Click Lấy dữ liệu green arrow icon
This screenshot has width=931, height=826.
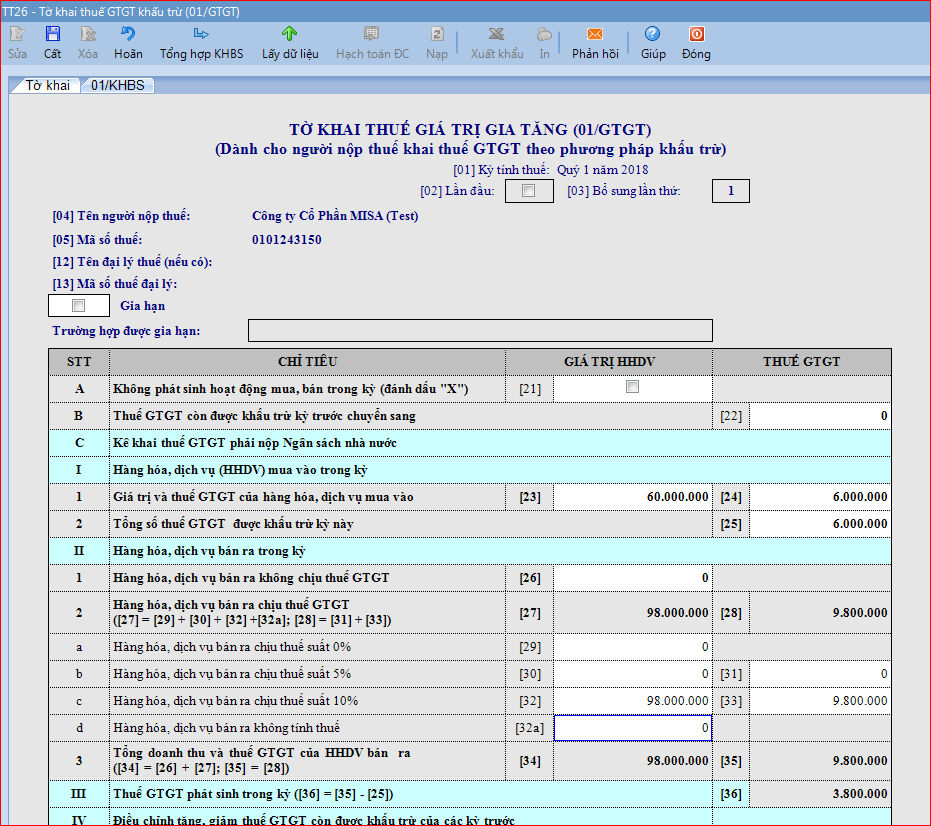pyautogui.click(x=290, y=34)
